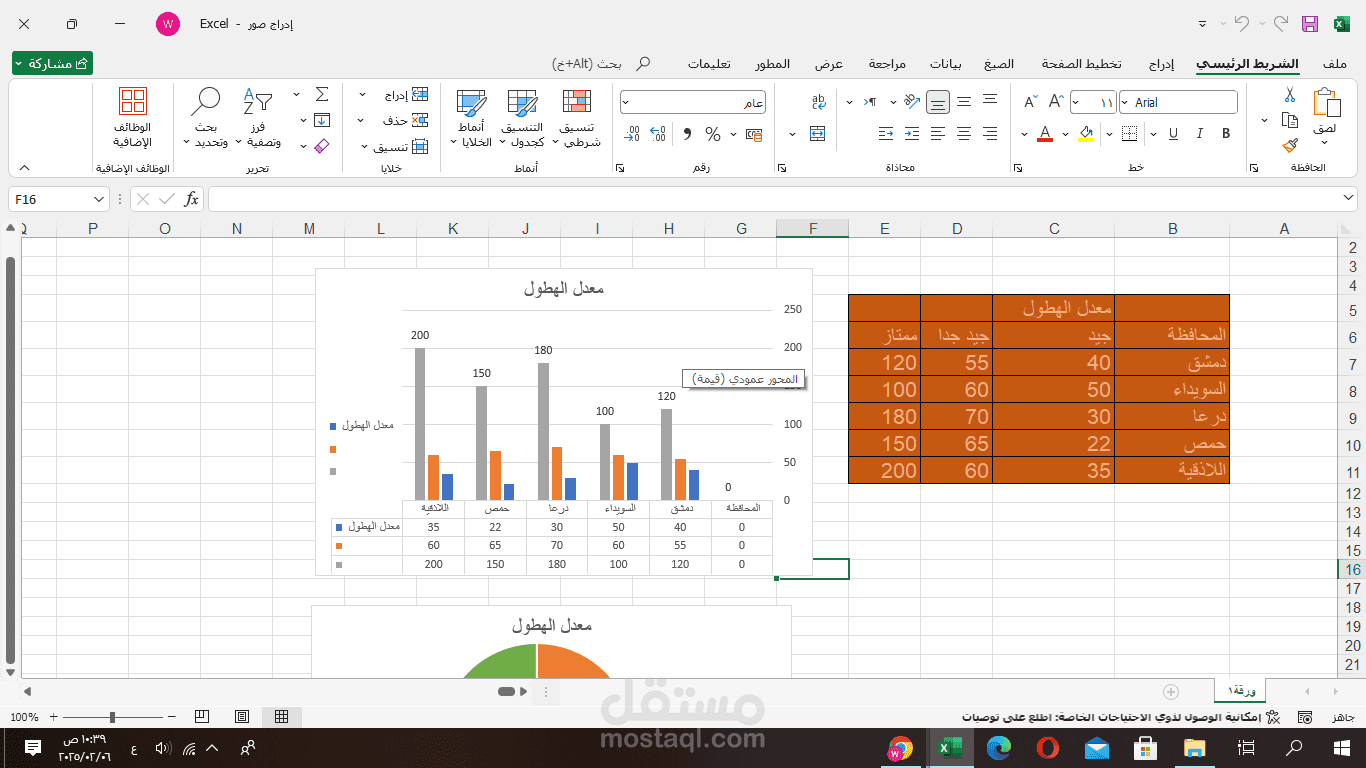Switch to Page Layout view
1366x768 pixels.
242,717
